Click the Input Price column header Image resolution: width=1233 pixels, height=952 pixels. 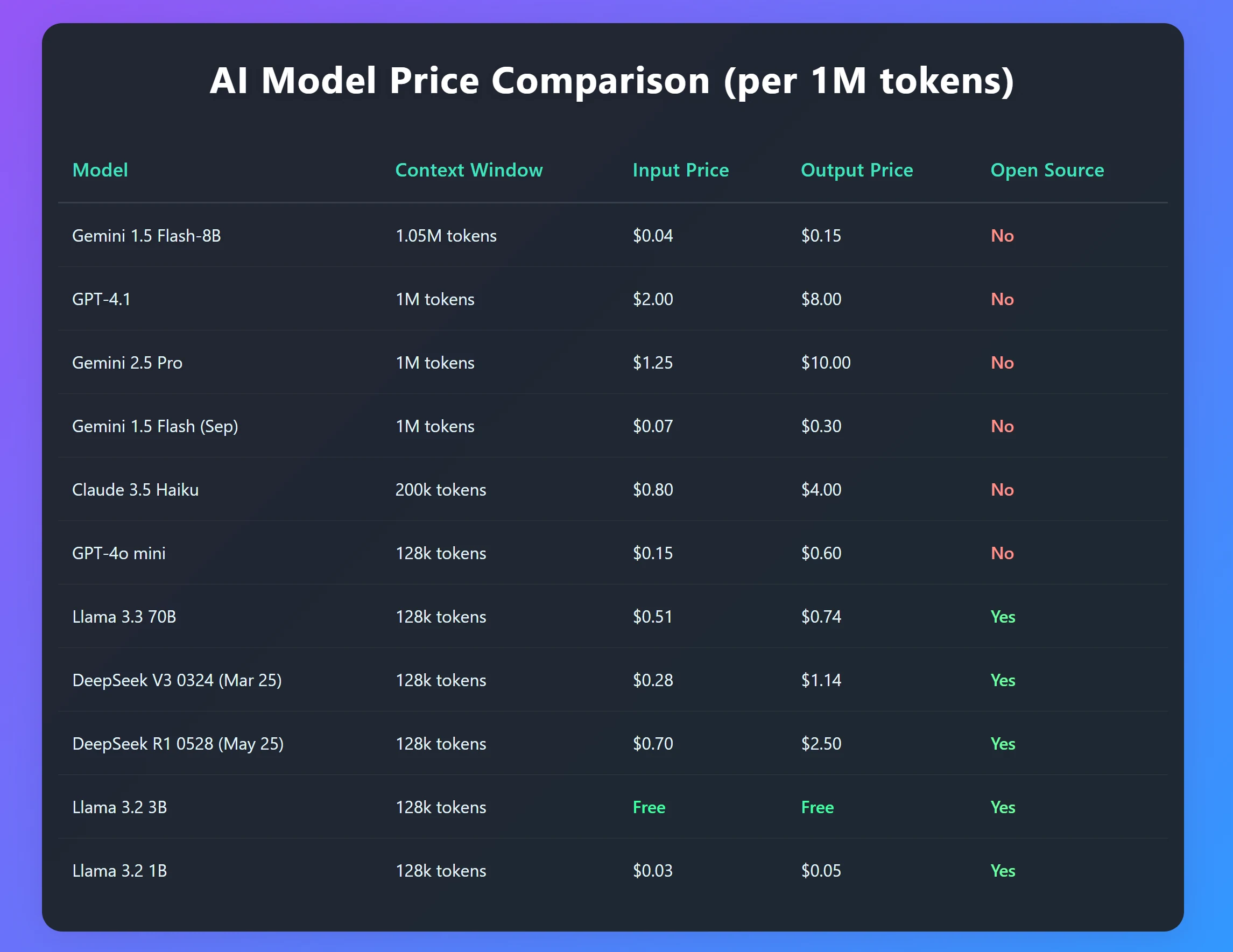click(x=680, y=170)
